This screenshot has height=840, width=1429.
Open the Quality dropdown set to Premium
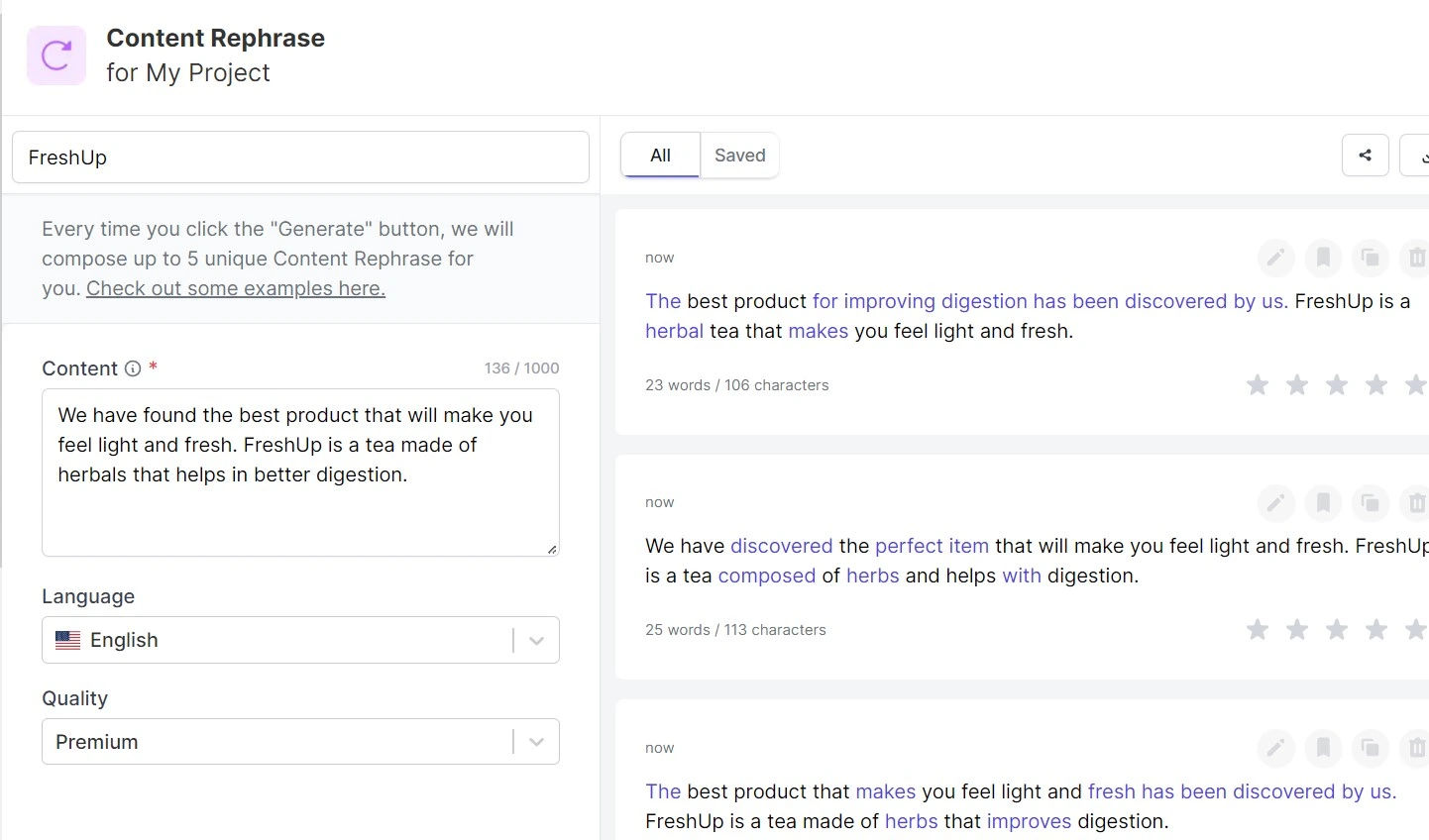coord(300,742)
